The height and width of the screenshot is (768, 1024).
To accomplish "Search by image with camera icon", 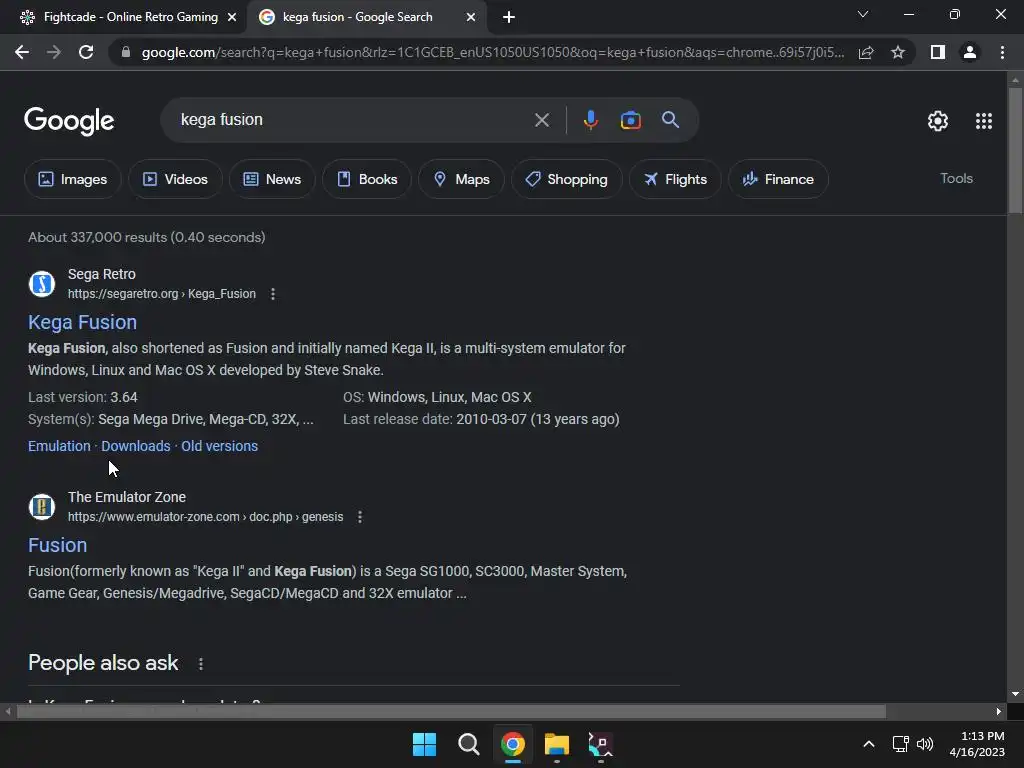I will tap(630, 120).
